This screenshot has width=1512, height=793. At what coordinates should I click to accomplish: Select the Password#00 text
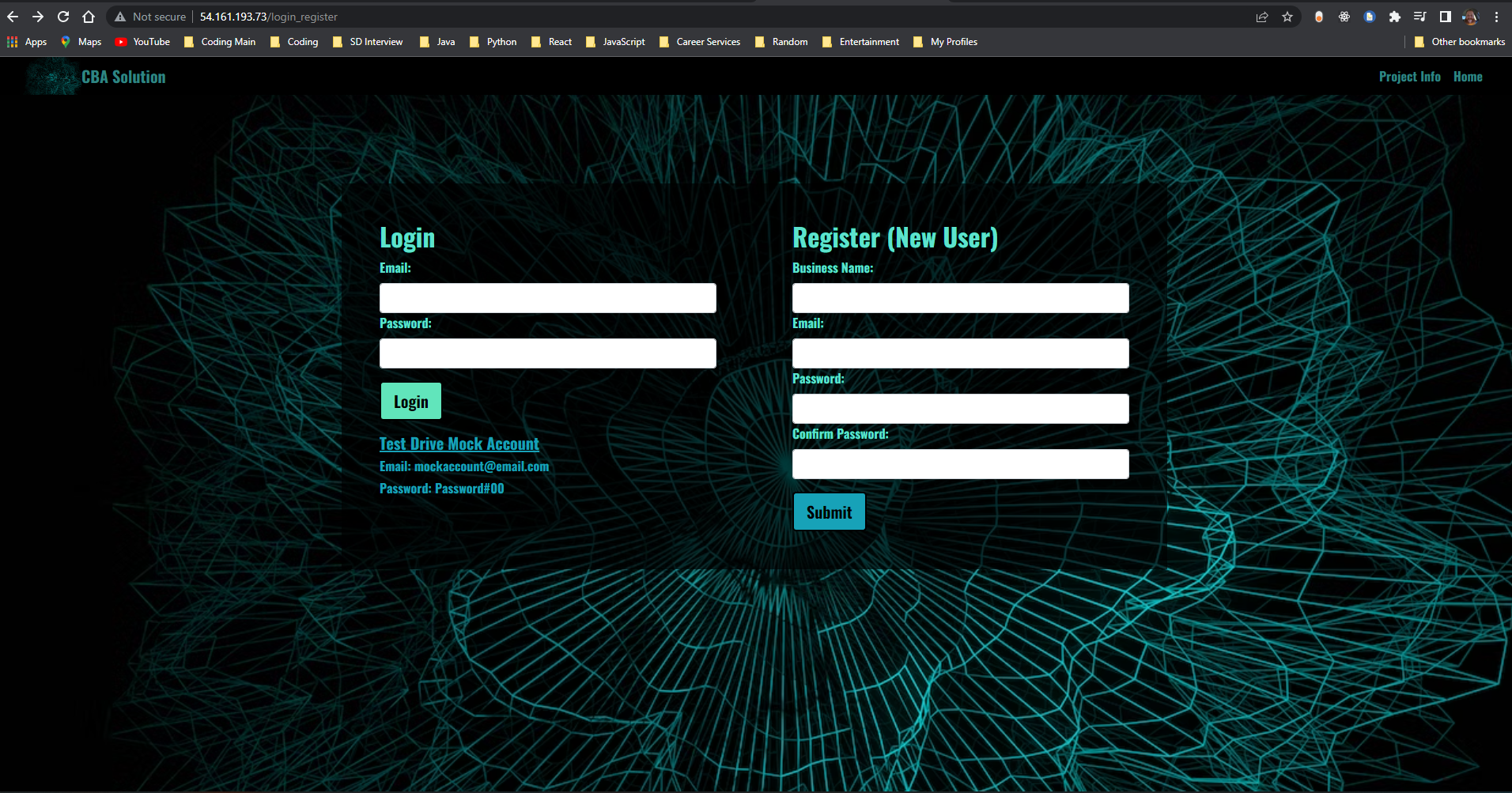pyautogui.click(x=470, y=489)
